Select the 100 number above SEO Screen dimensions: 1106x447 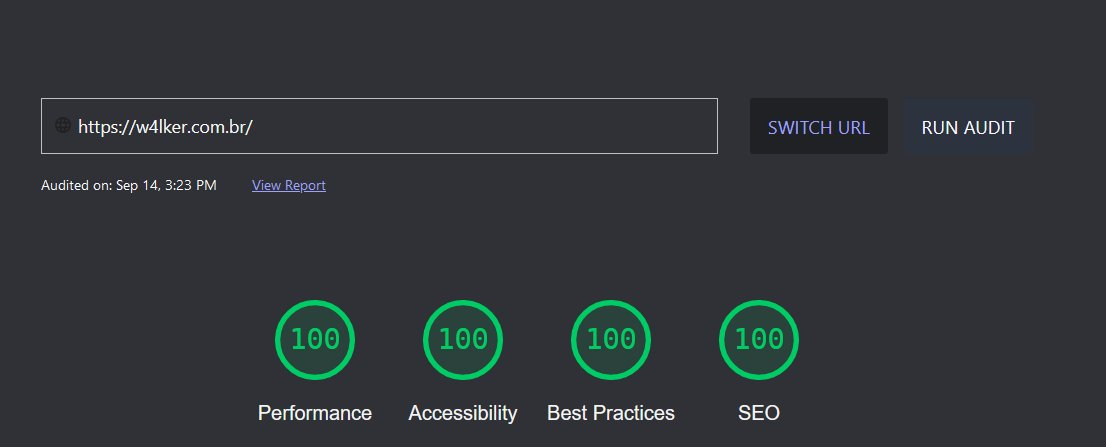pos(759,339)
